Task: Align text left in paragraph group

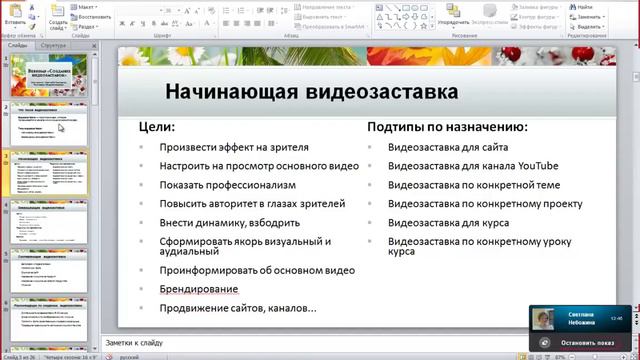Action: tap(226, 24)
